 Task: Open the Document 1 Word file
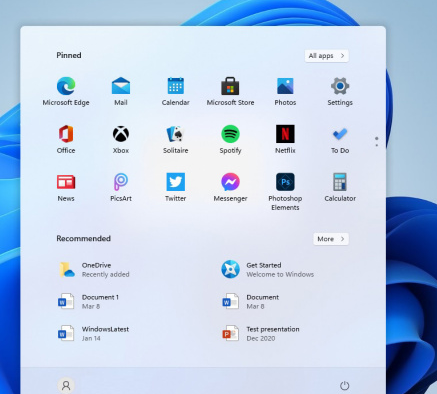[89, 302]
